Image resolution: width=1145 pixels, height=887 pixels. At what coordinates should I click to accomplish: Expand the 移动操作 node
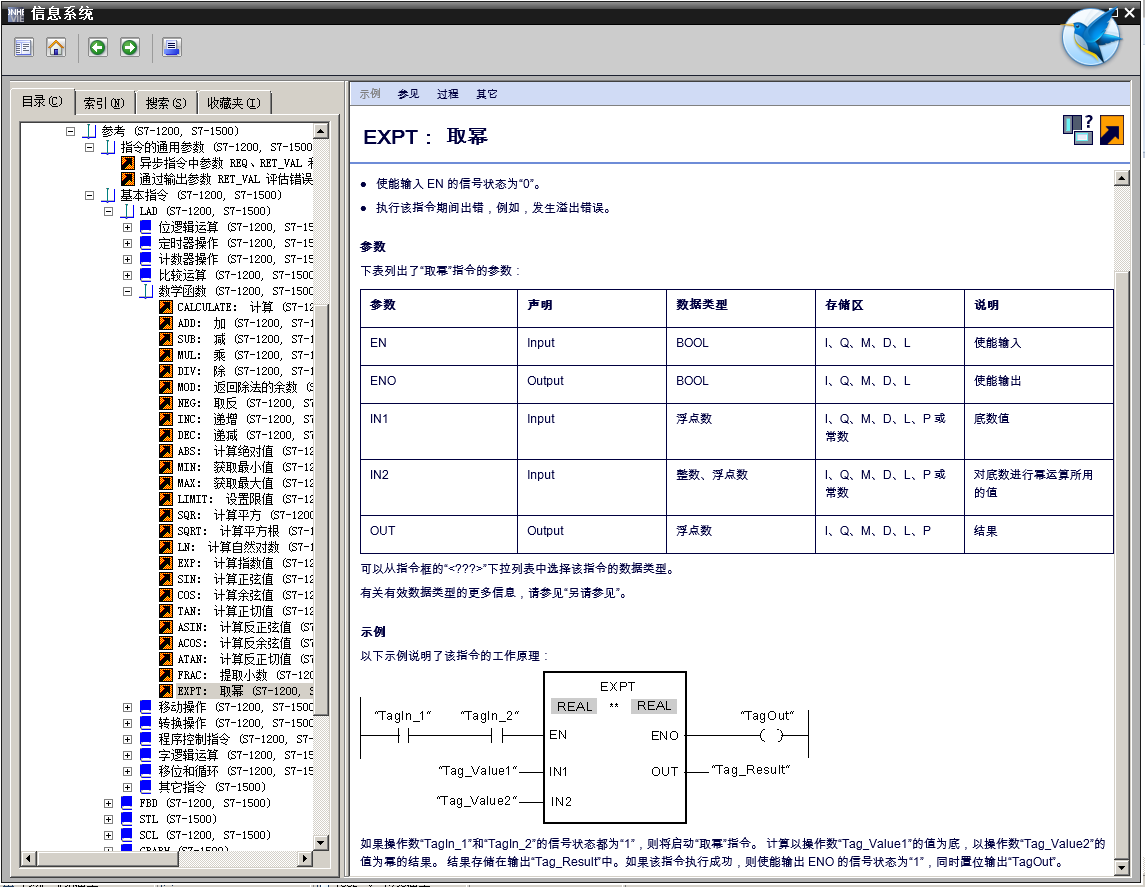point(128,708)
